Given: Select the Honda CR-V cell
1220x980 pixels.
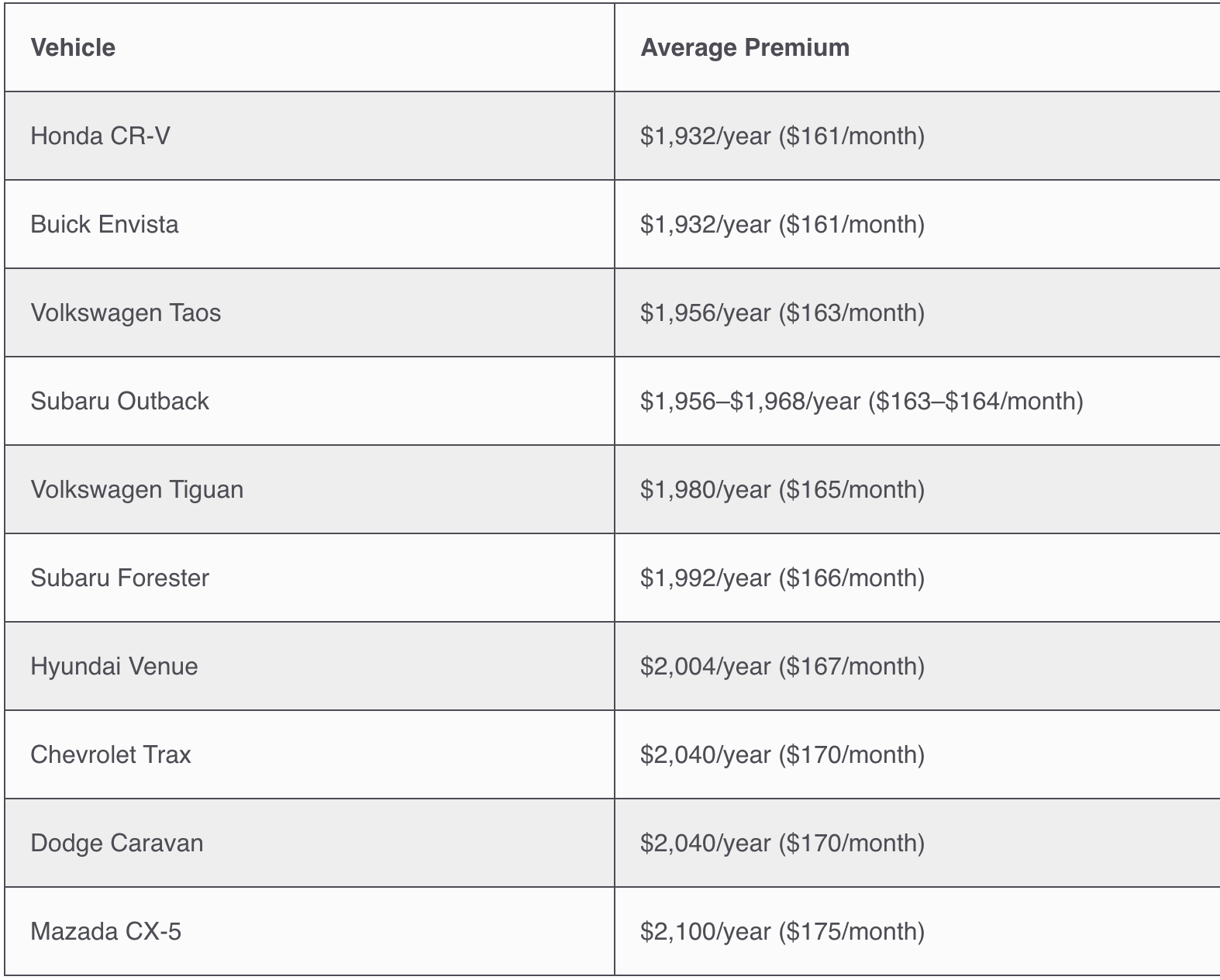Looking at the screenshot, I should [100, 136].
